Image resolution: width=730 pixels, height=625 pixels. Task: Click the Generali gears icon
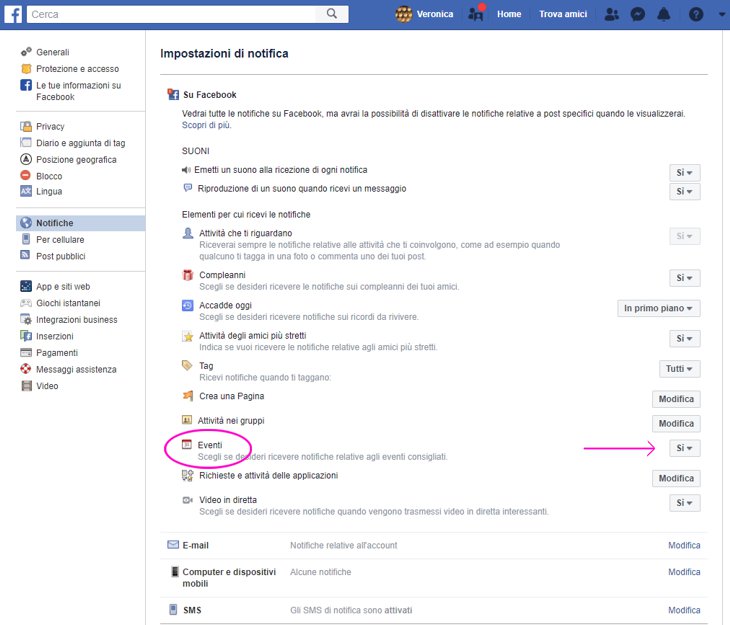pos(26,52)
